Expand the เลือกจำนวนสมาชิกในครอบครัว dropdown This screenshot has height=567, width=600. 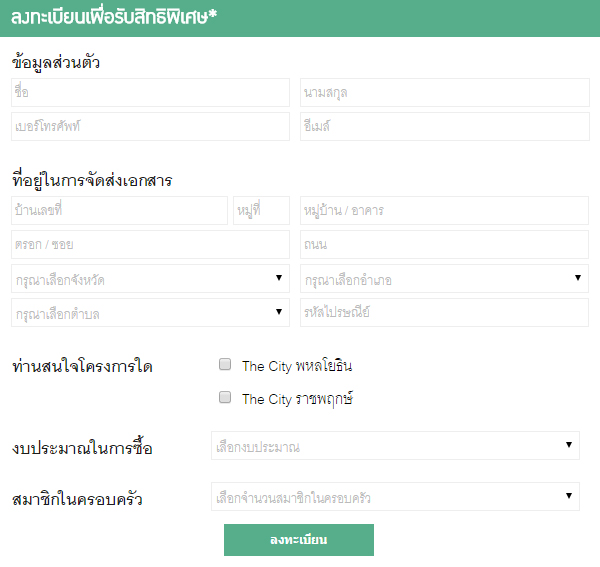point(395,496)
